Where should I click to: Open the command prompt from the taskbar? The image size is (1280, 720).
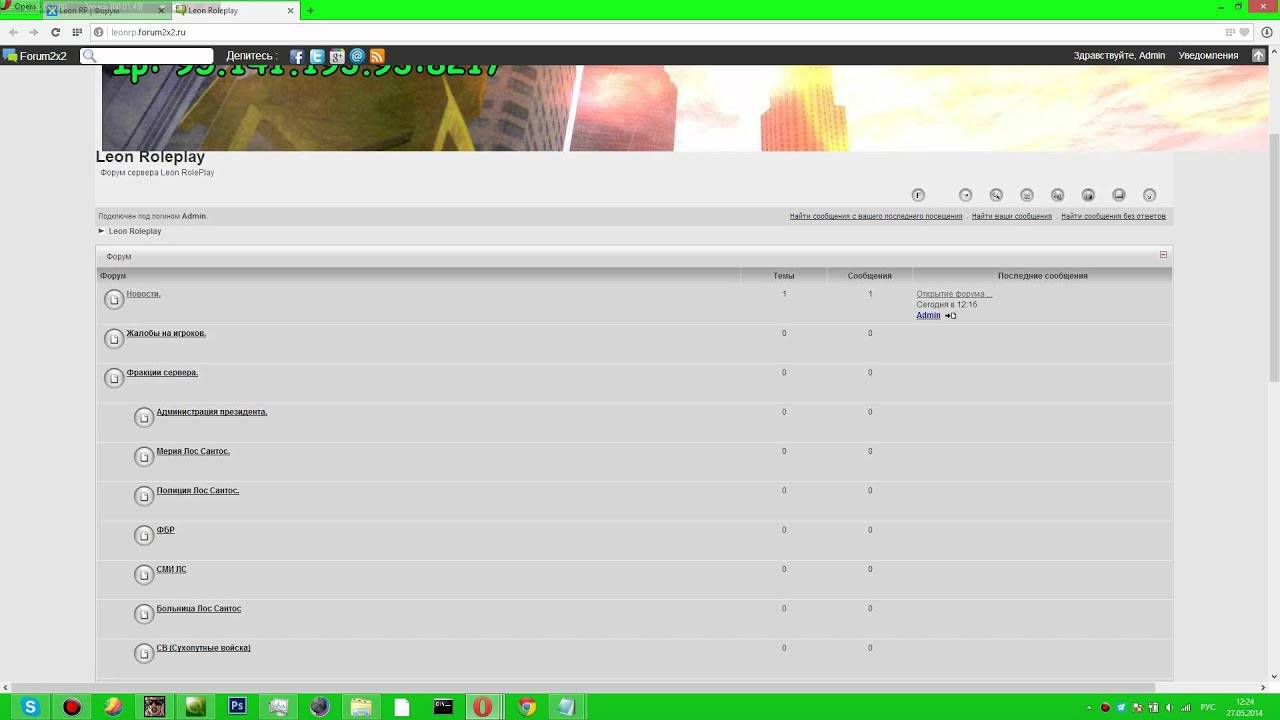(x=443, y=707)
